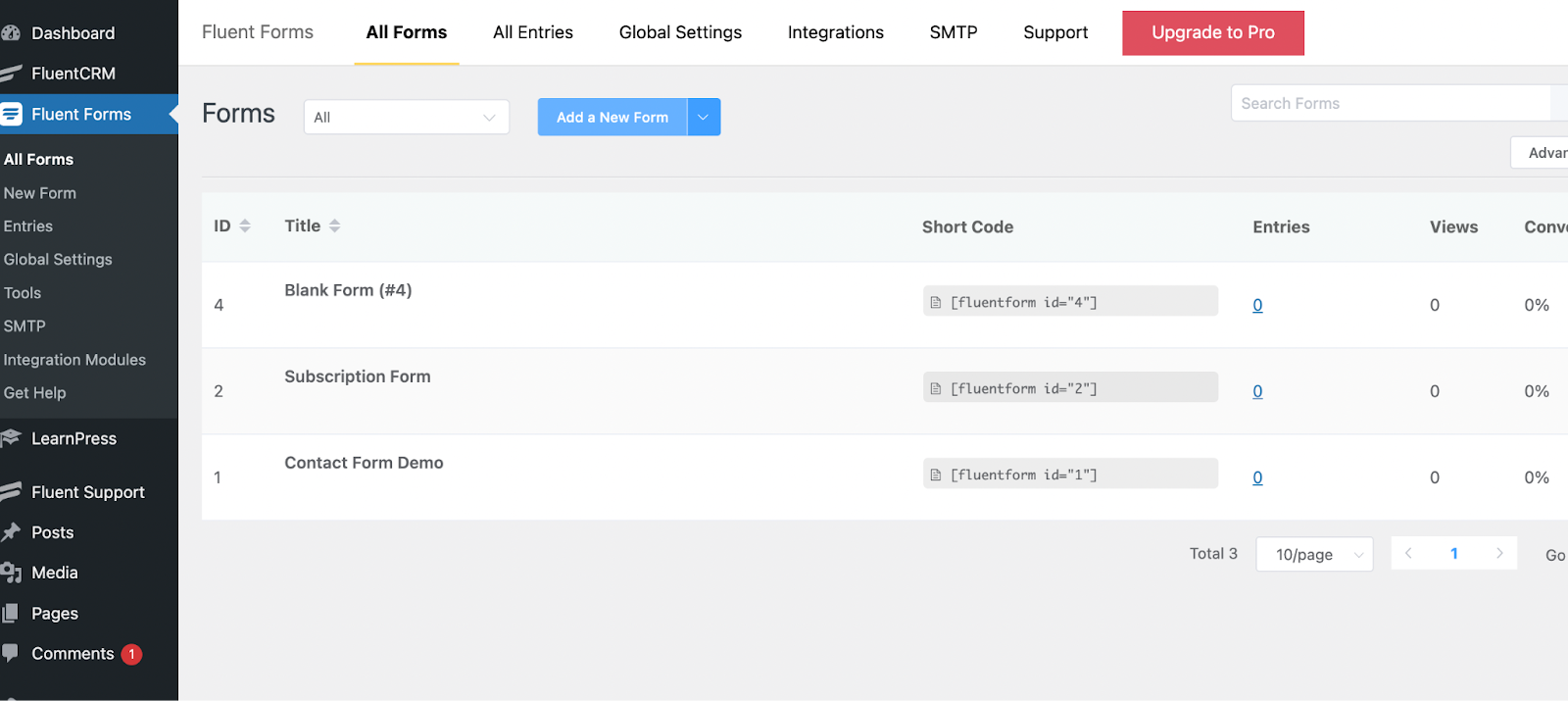Click the Pages sidebar icon
This screenshot has height=701, width=1568.
coord(11,614)
